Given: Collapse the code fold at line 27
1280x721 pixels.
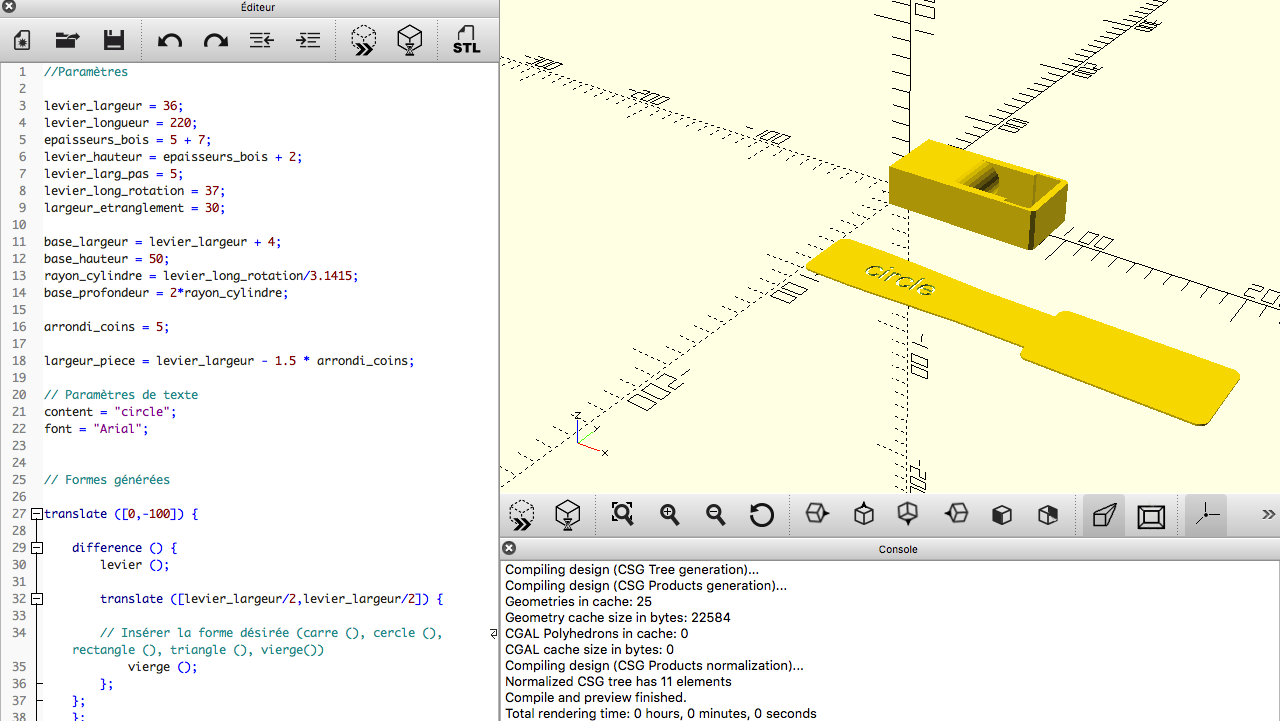Looking at the screenshot, I should pyautogui.click(x=36, y=514).
